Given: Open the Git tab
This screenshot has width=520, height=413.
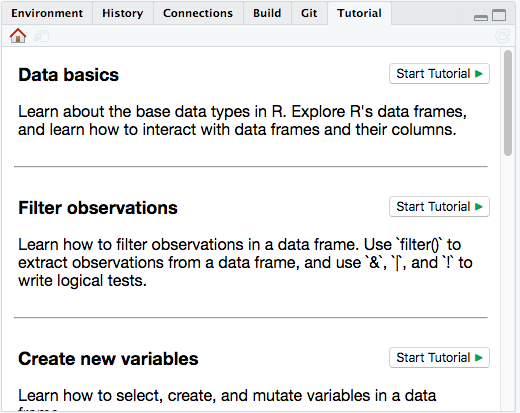Looking at the screenshot, I should (x=309, y=13).
